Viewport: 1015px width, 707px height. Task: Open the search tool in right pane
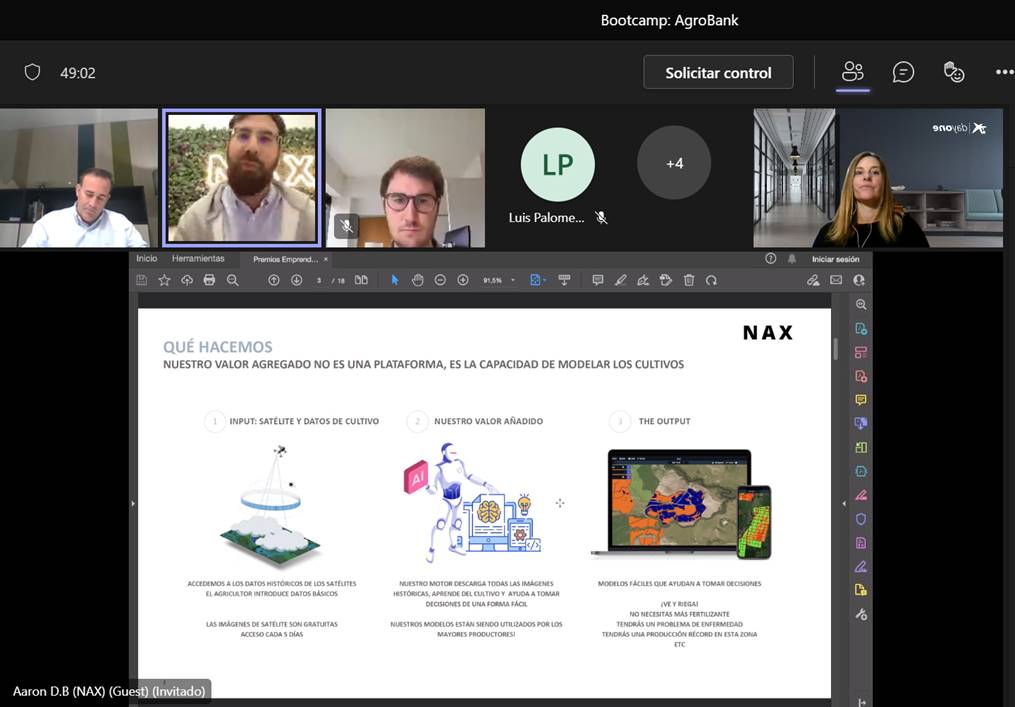(x=861, y=304)
